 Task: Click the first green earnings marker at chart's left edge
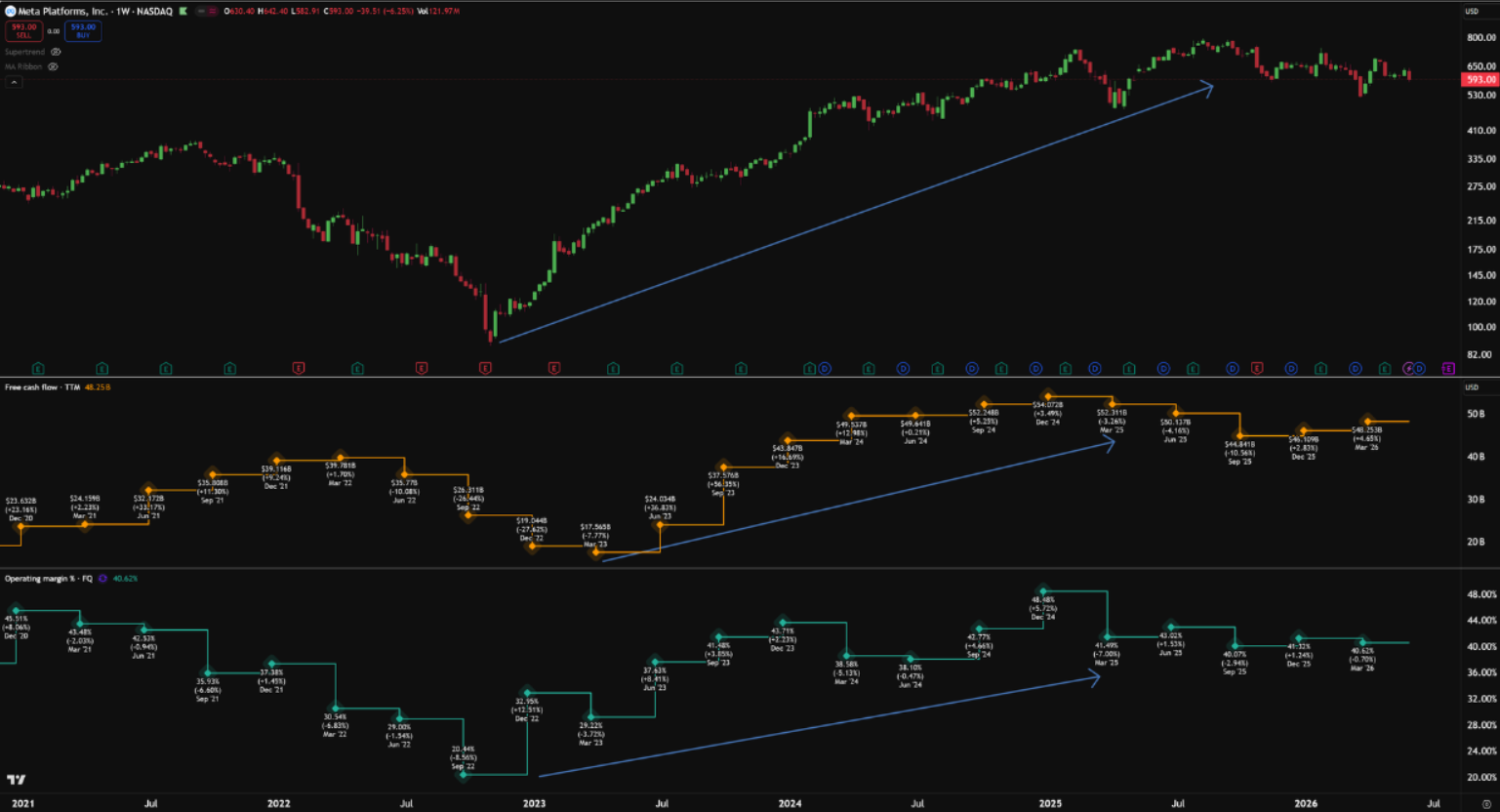point(38,368)
